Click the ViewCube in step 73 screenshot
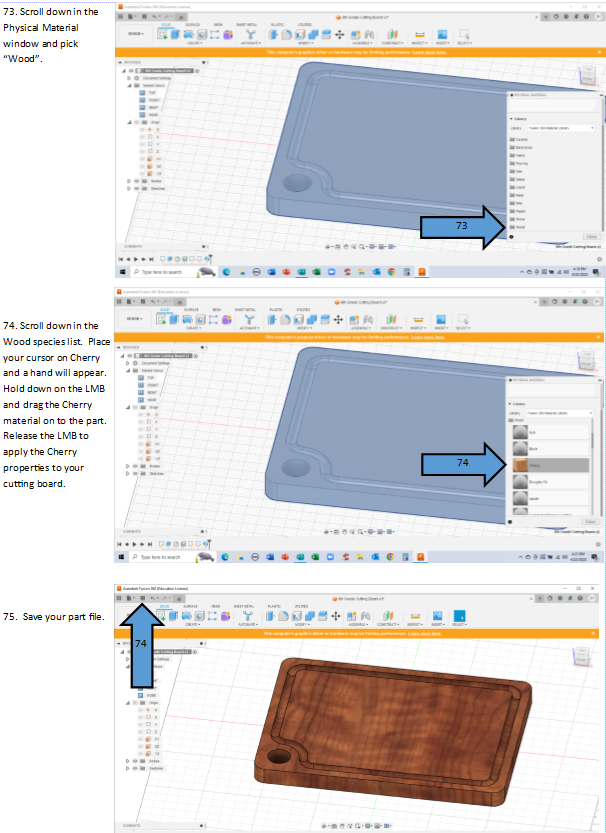Image resolution: width=606 pixels, height=833 pixels. [588, 74]
